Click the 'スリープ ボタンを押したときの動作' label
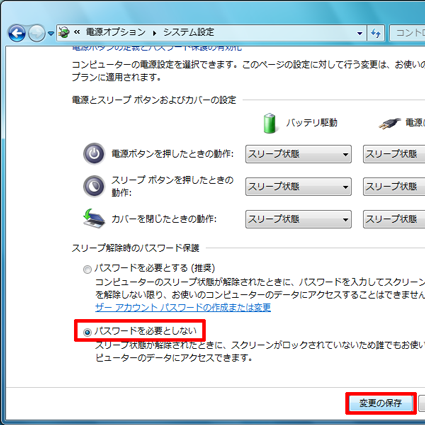The width and height of the screenshot is (425, 425). (172, 186)
